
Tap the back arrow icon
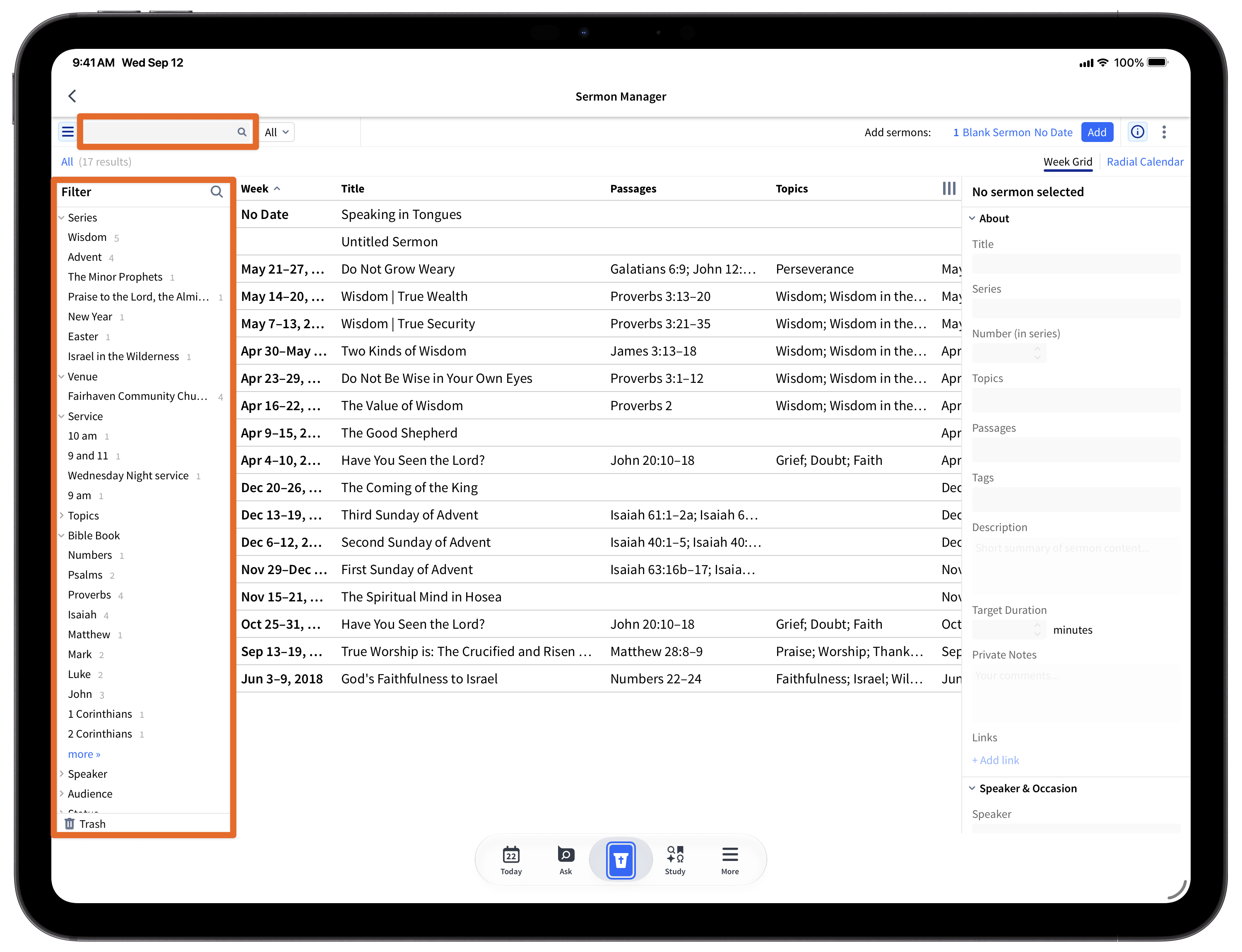(x=72, y=96)
